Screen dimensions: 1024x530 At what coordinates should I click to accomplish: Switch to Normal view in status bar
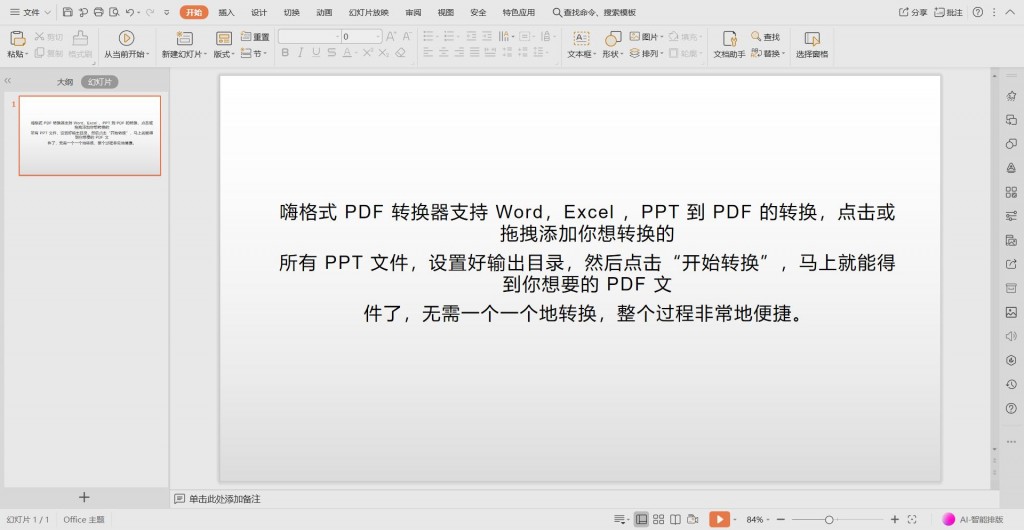(x=641, y=520)
